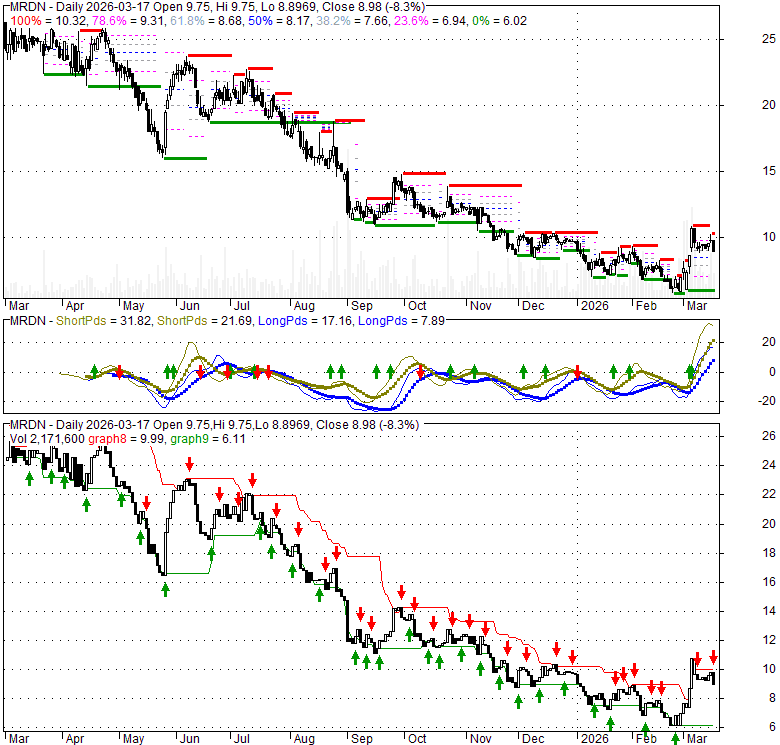Click the "18" price axis label in the bottom panel
The width and height of the screenshot is (780, 745).
coord(769,553)
